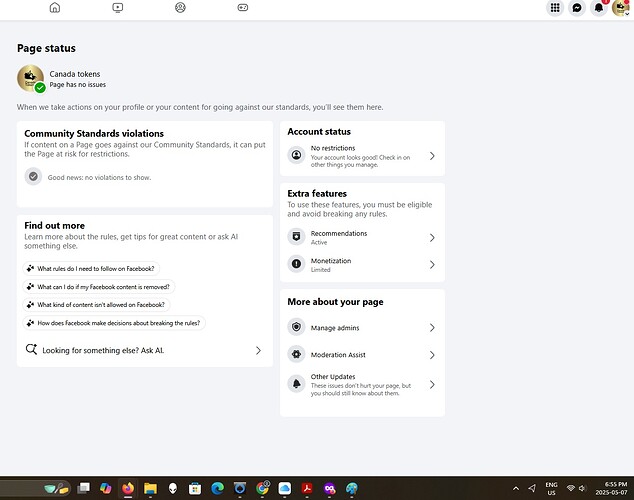This screenshot has width=634, height=500.
Task: Open Microsoft Edge from the taskbar
Action: click(218, 488)
